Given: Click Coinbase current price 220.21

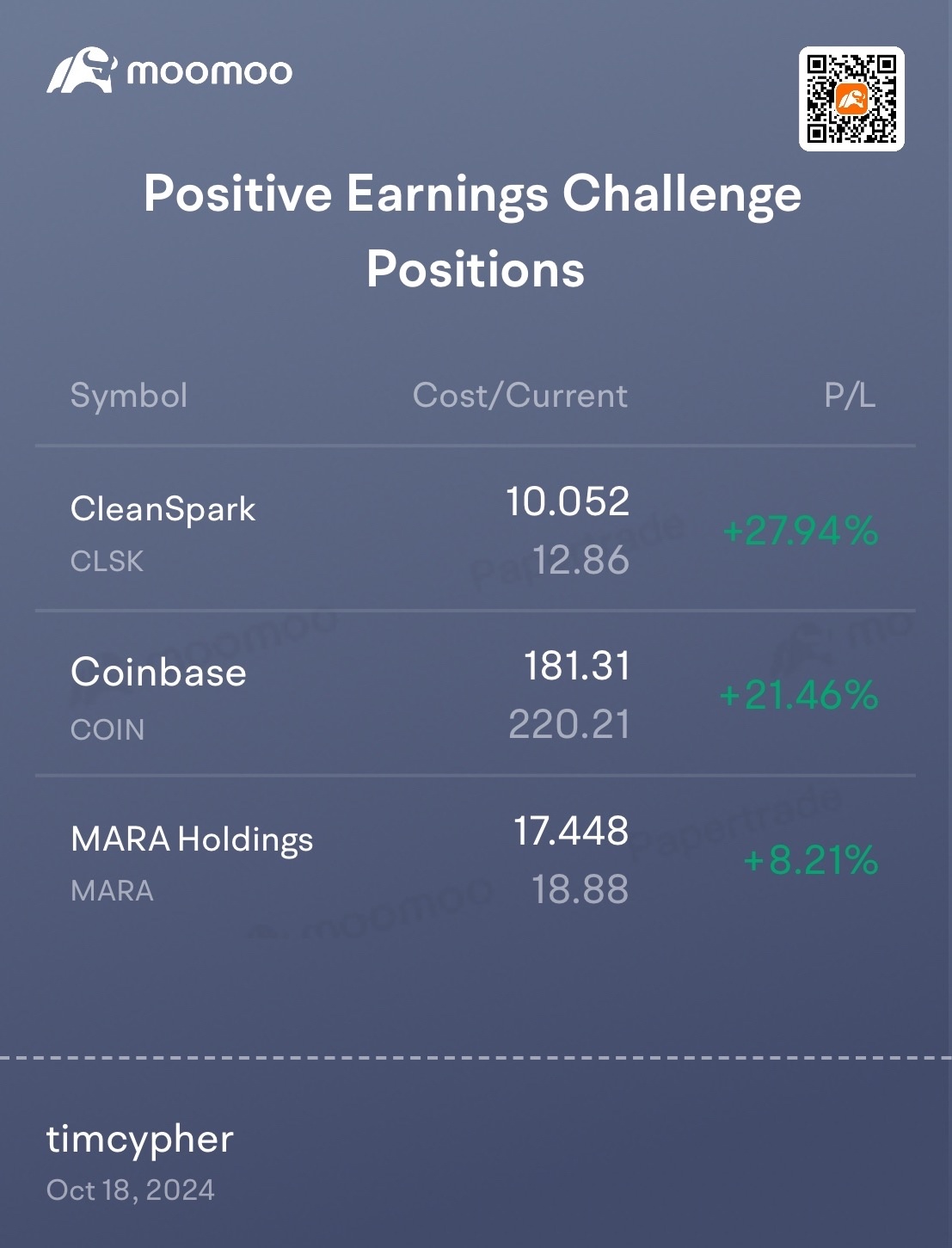Looking at the screenshot, I should tap(569, 724).
